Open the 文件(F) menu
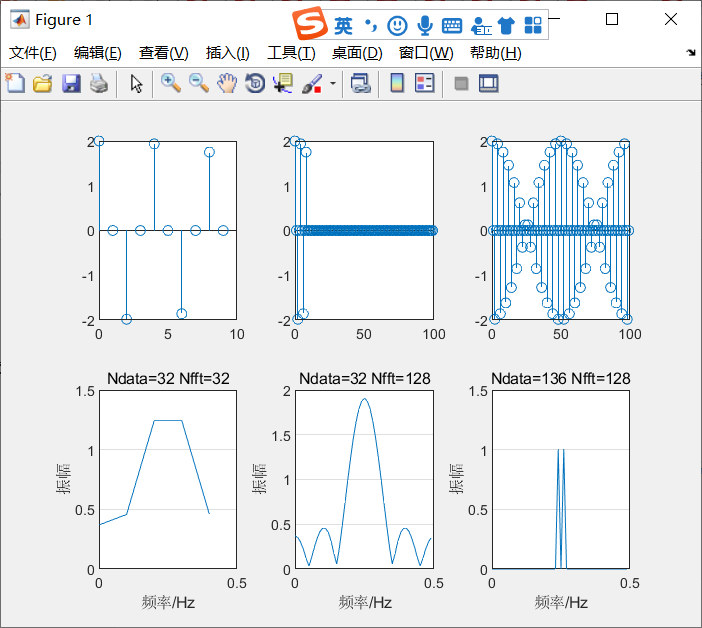 click(x=33, y=53)
